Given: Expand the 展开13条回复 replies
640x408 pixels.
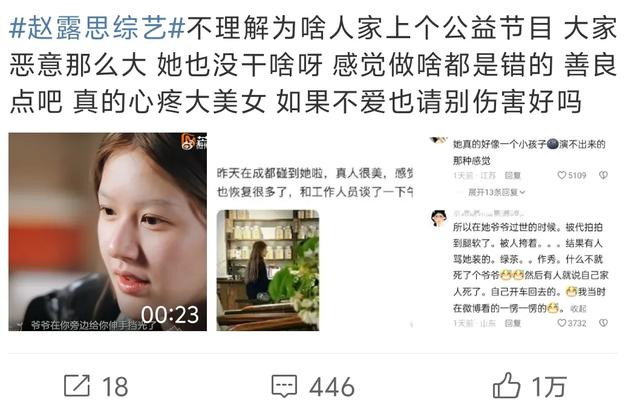Looking at the screenshot, I should tap(496, 192).
